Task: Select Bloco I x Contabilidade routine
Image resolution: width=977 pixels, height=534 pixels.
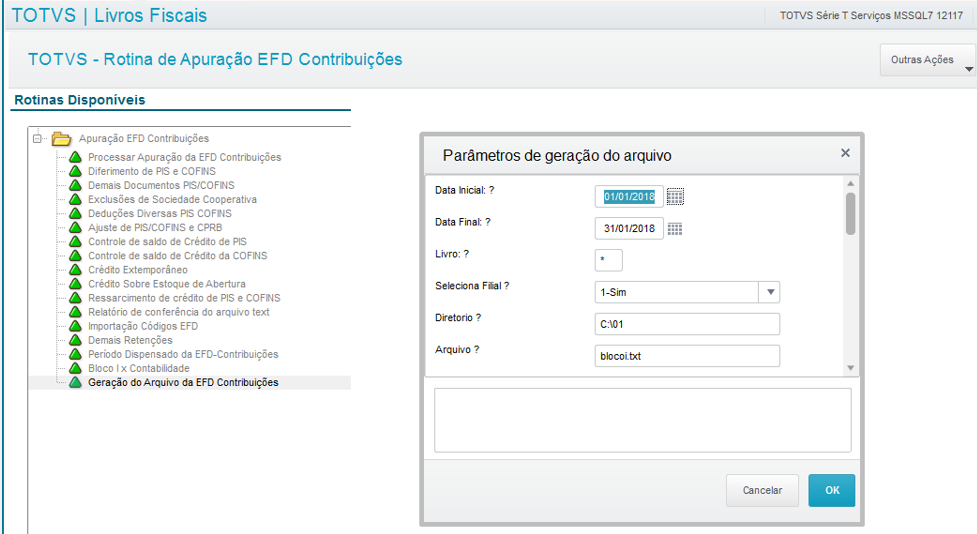Action: pos(139,368)
